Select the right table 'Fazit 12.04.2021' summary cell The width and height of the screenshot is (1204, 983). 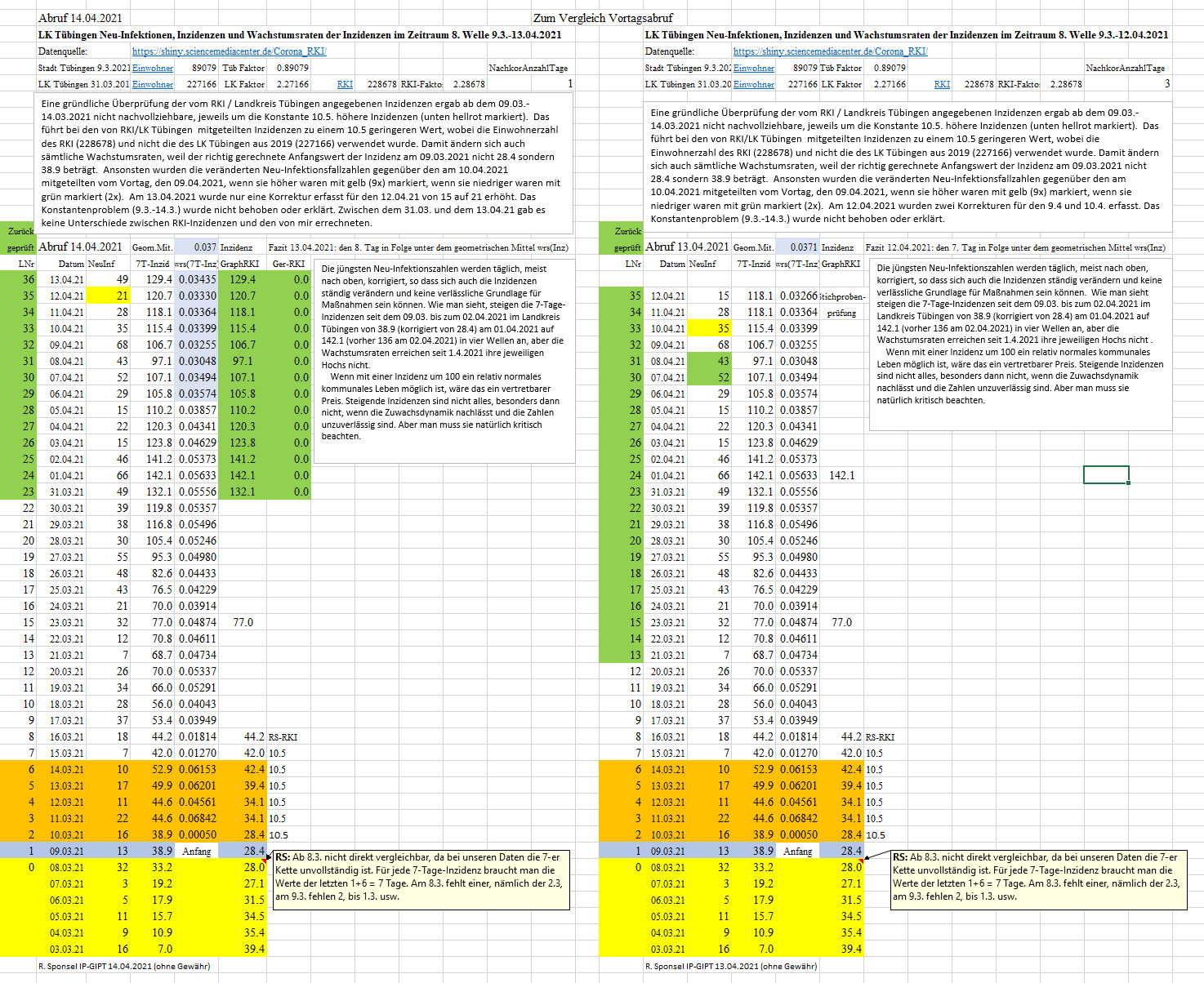tap(1015, 247)
